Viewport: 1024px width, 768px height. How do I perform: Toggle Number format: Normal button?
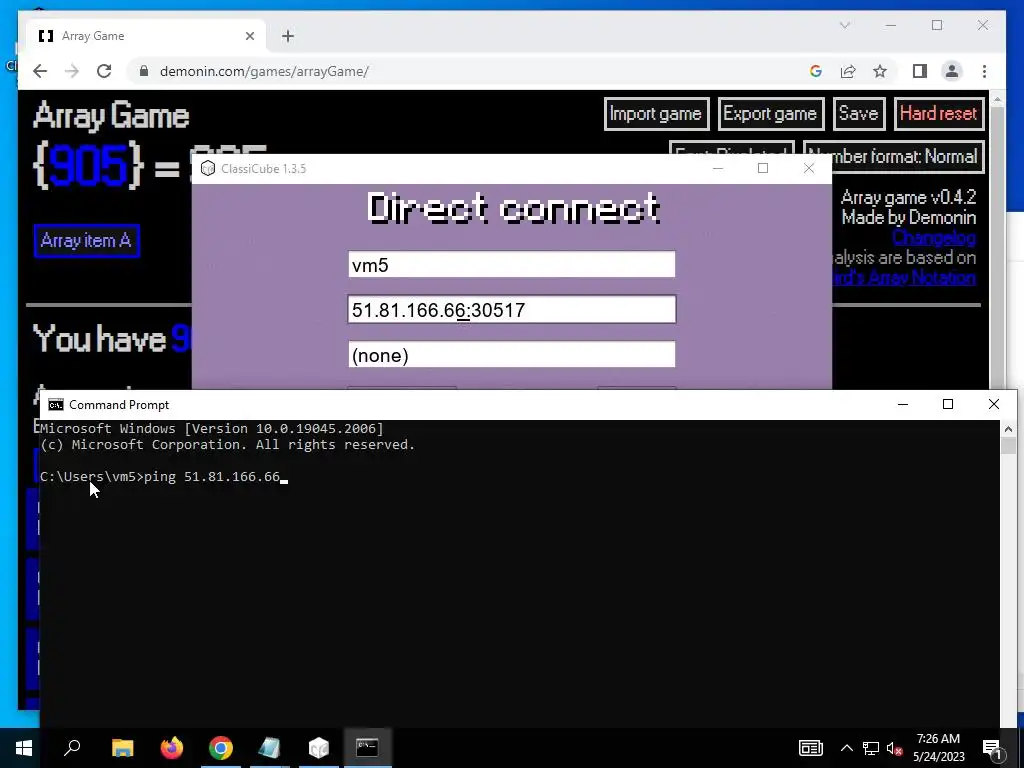pos(893,157)
